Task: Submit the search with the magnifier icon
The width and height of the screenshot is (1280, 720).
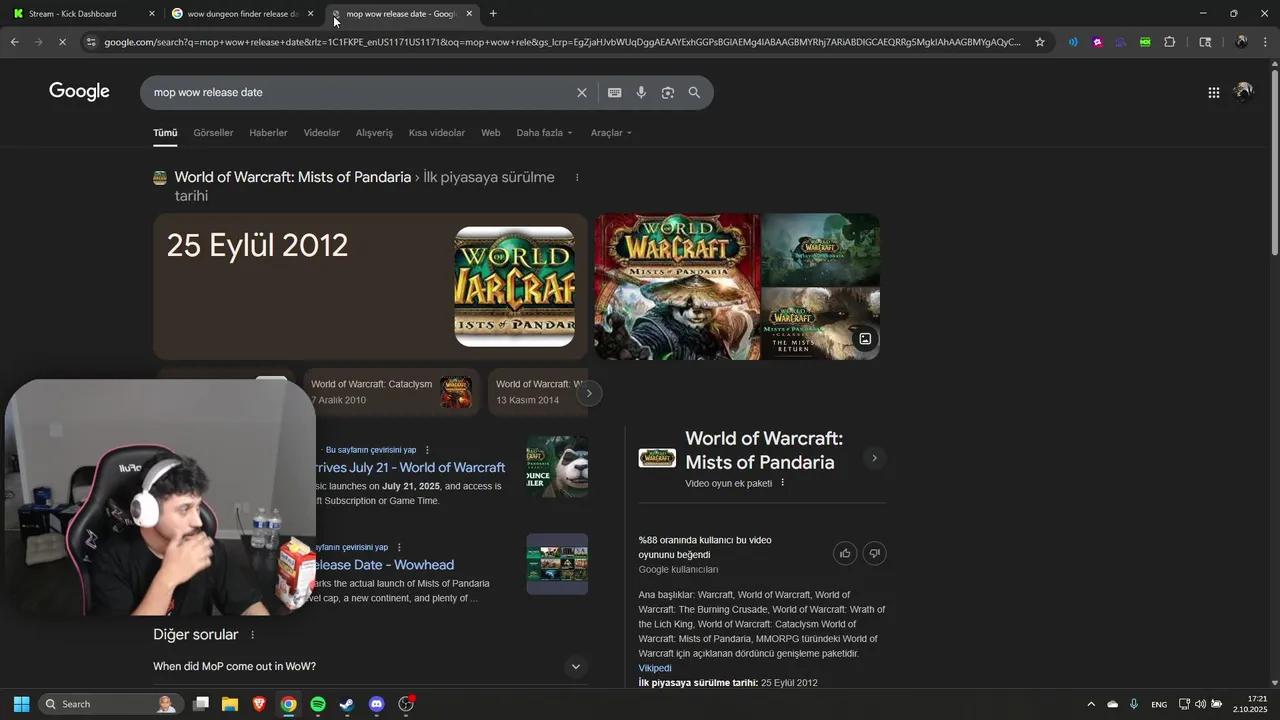Action: coord(694,92)
